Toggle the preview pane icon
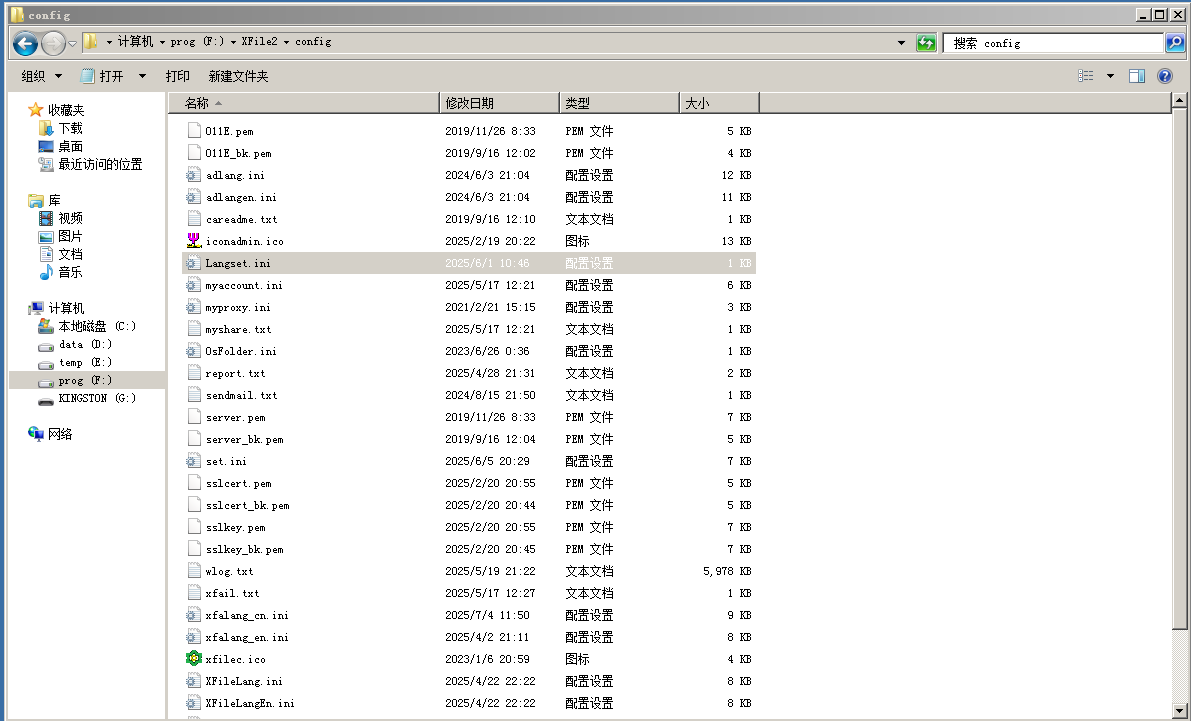Viewport: 1191px width, 721px height. pyautogui.click(x=1137, y=76)
